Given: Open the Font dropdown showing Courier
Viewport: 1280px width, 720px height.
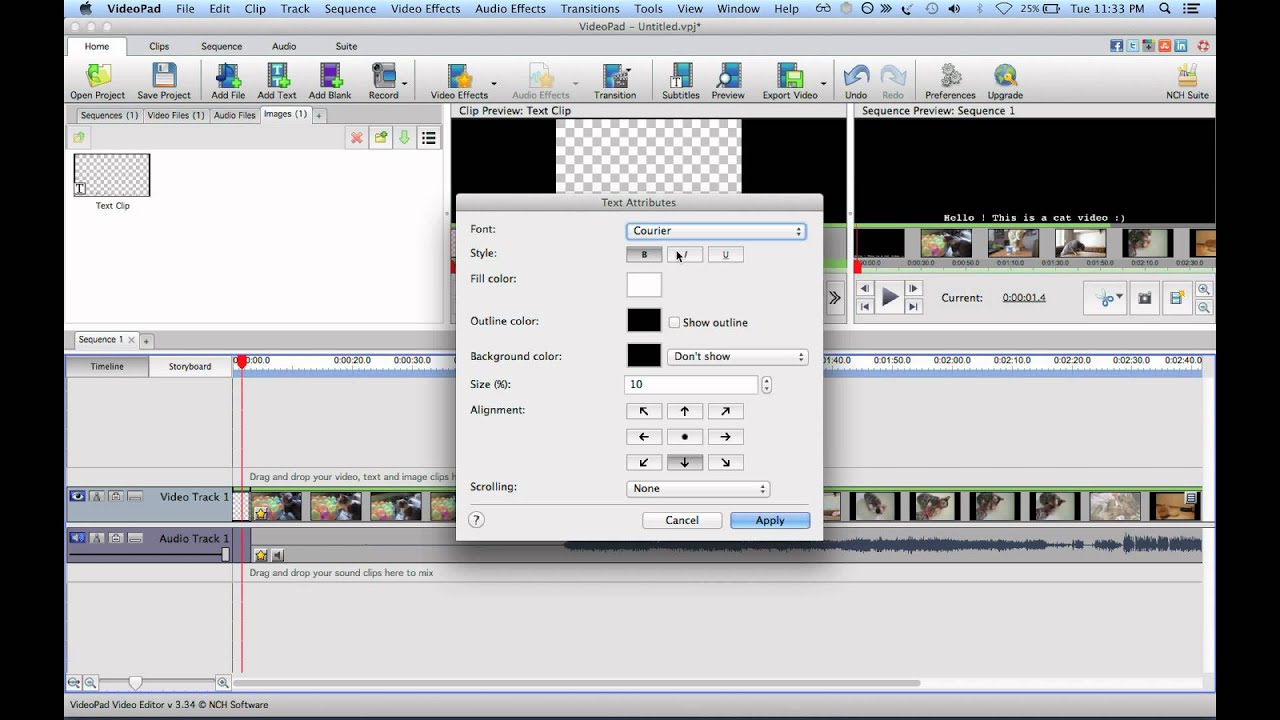Looking at the screenshot, I should click(716, 231).
